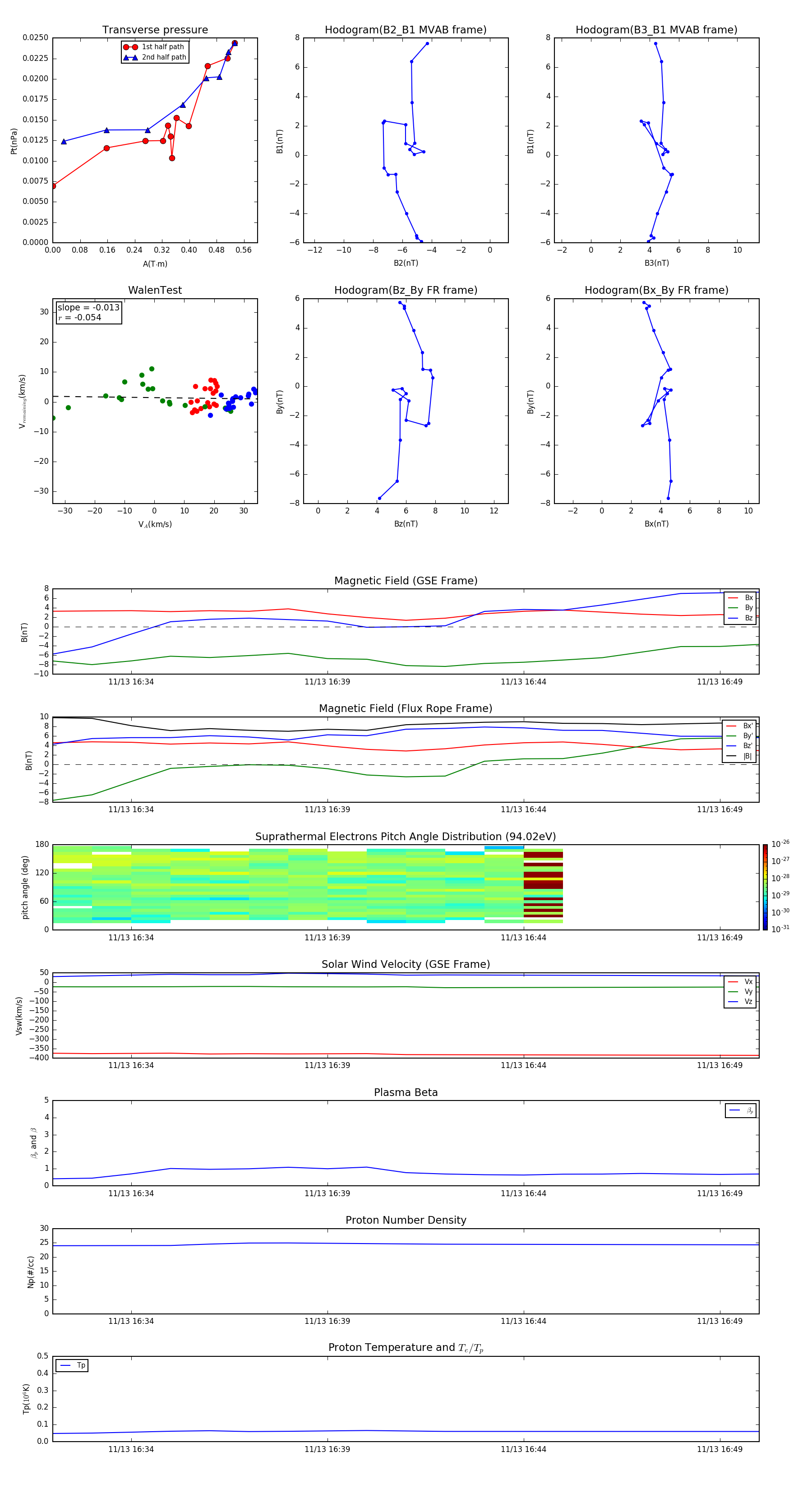The height and width of the screenshot is (1489, 812).
Task: Click '11/13 16:34' tick under GSE plot
Action: [x=131, y=682]
